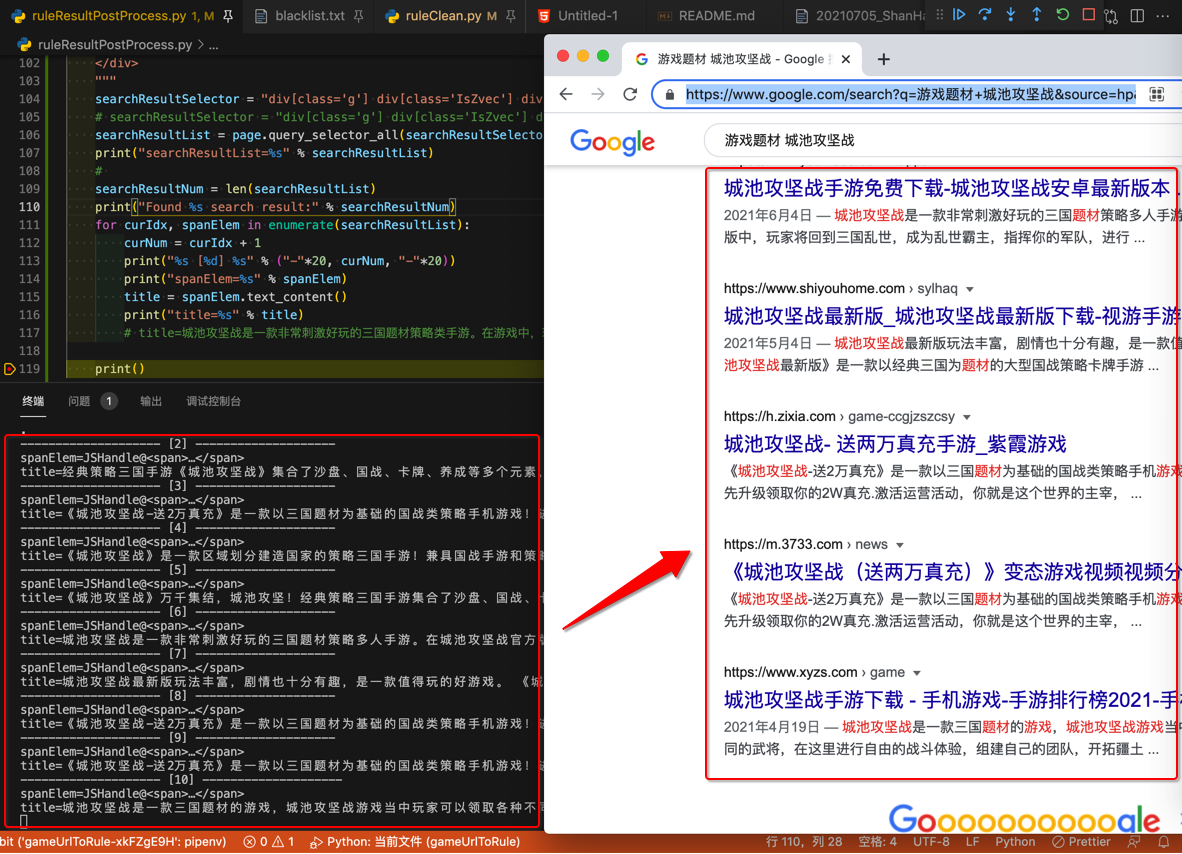Click the Google logo
Viewport: 1182px width, 854px height.
pyautogui.click(x=612, y=141)
